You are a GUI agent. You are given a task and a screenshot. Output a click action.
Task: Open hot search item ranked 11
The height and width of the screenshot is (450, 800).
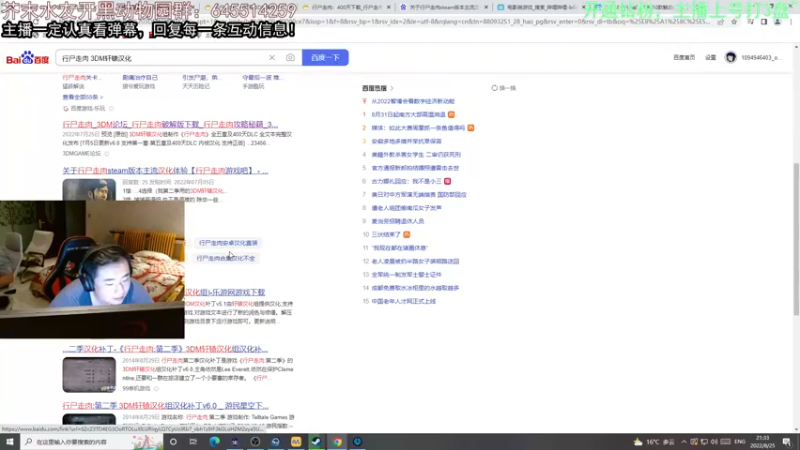399,247
